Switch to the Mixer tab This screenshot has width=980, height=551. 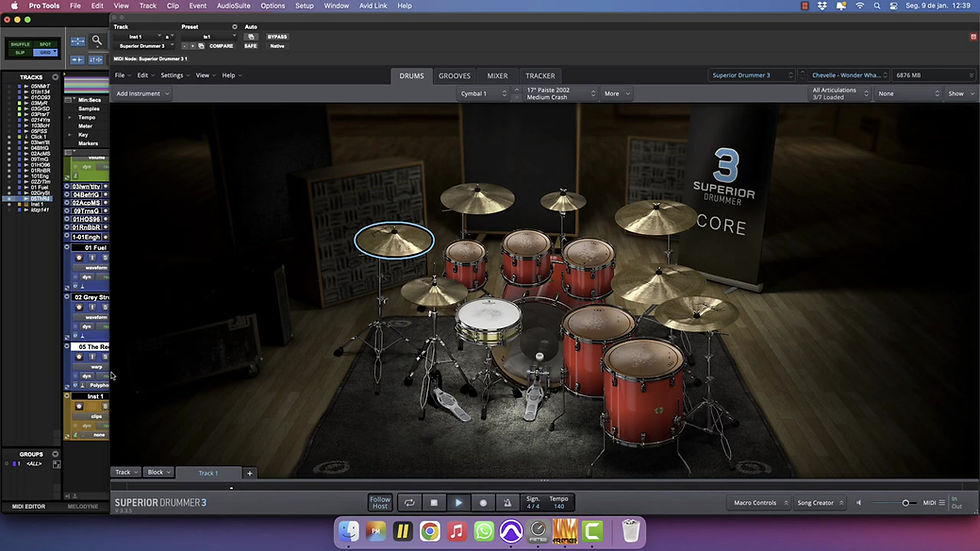pos(498,76)
